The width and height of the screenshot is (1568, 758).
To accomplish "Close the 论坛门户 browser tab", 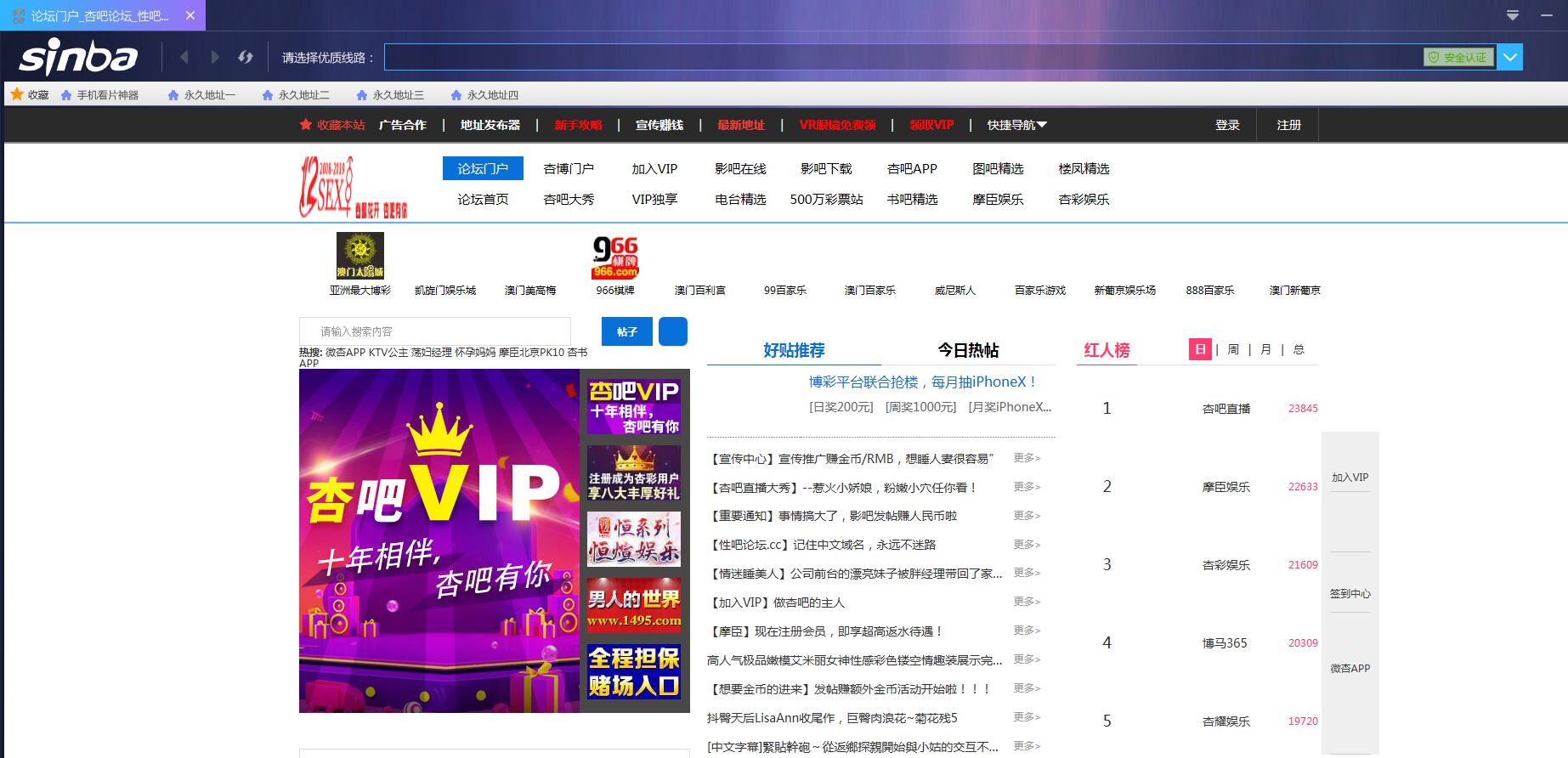I will [x=190, y=15].
